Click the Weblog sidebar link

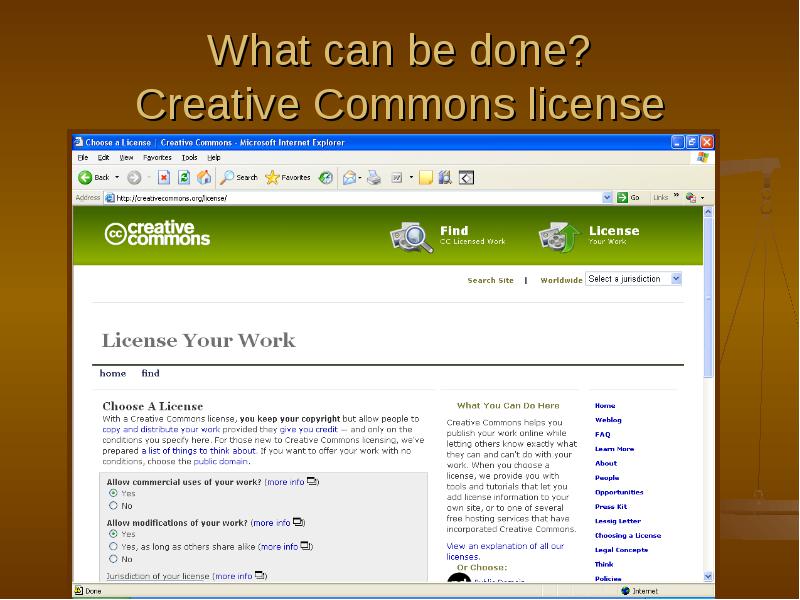point(608,420)
